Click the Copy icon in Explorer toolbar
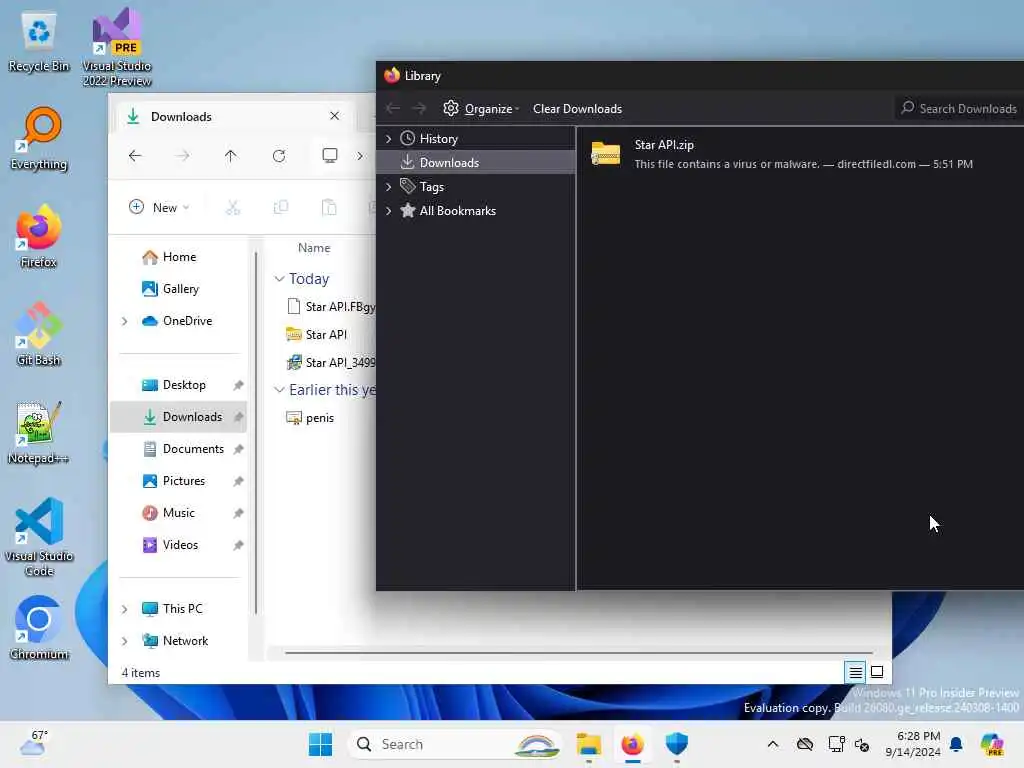This screenshot has height=768, width=1024. coord(281,208)
